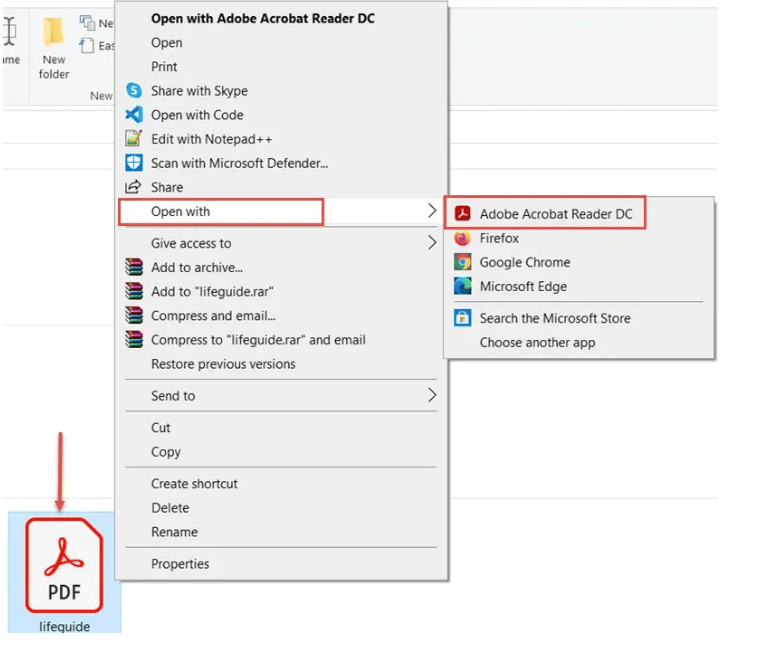This screenshot has height=668, width=764.
Task: Select Rename from the context menu
Action: point(281,532)
